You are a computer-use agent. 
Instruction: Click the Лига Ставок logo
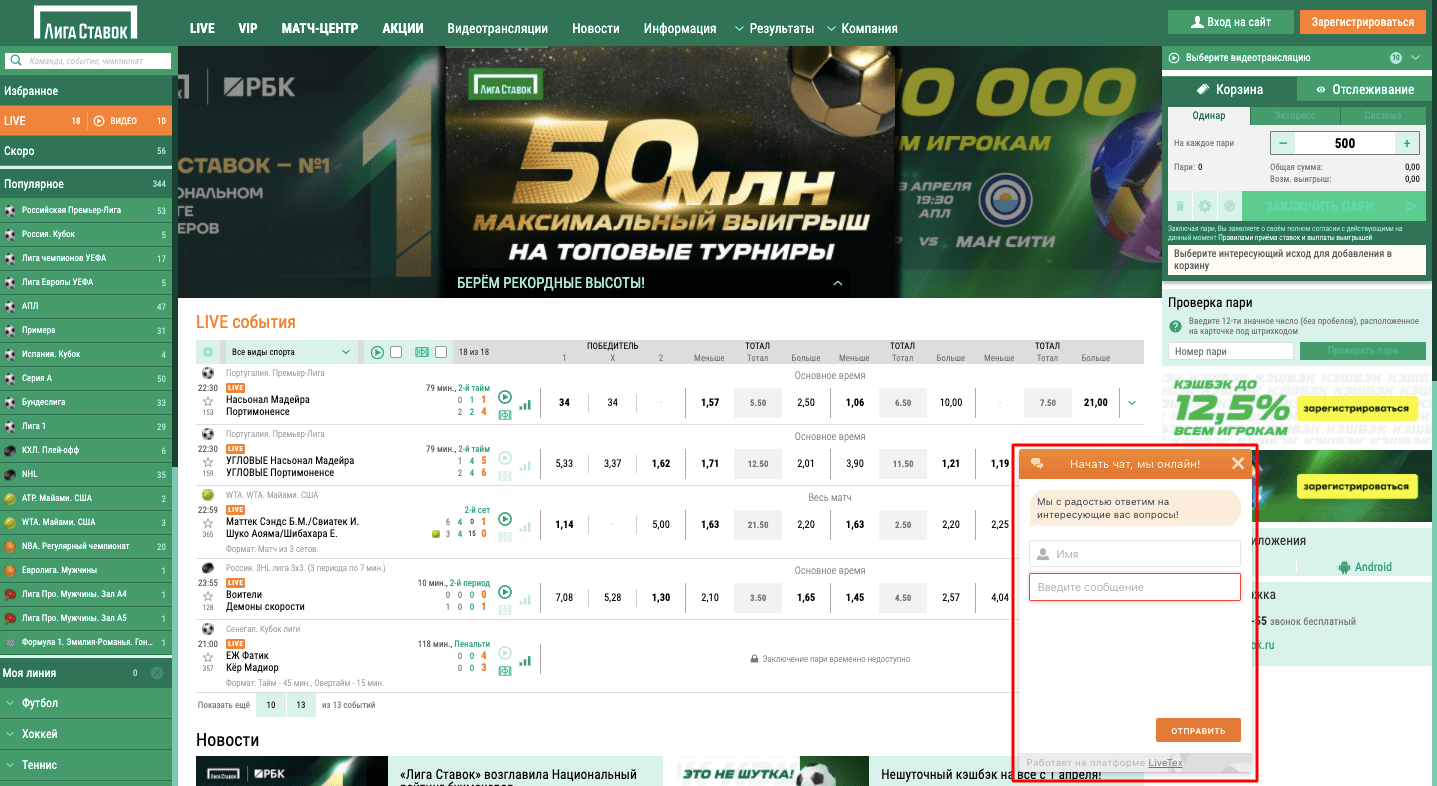(x=85, y=22)
